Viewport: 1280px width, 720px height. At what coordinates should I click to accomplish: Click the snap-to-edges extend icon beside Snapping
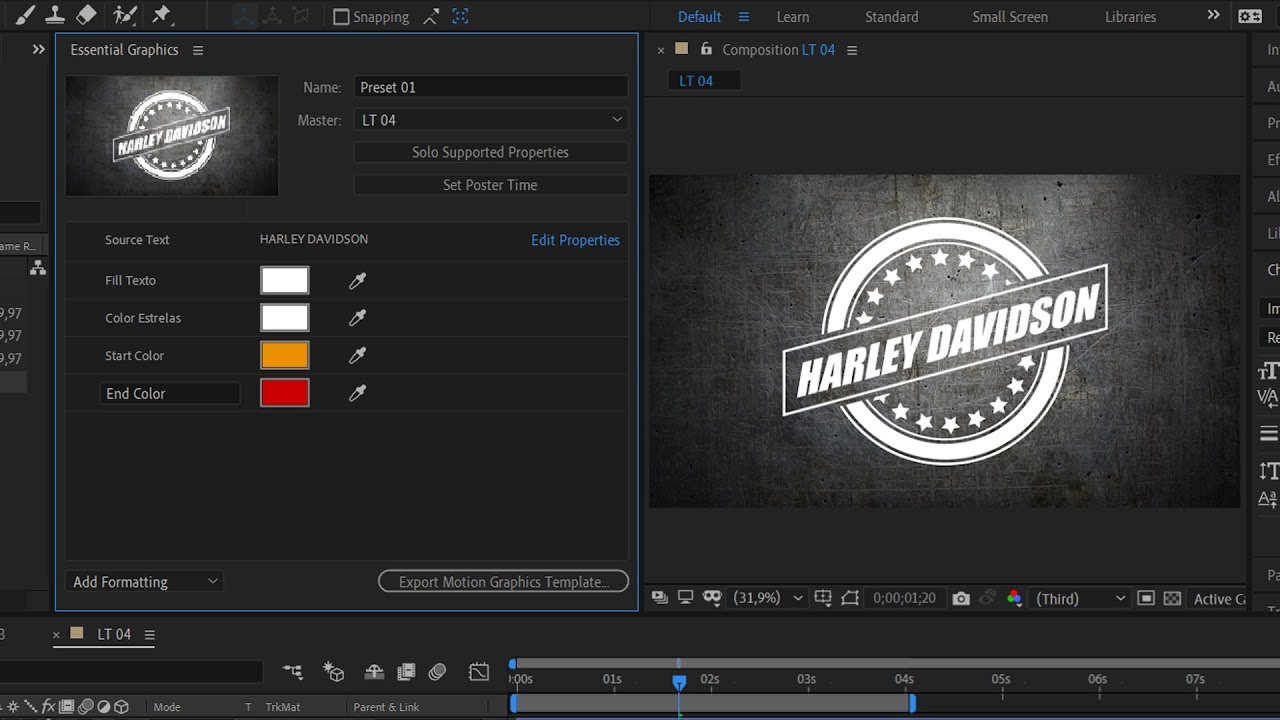[x=431, y=16]
